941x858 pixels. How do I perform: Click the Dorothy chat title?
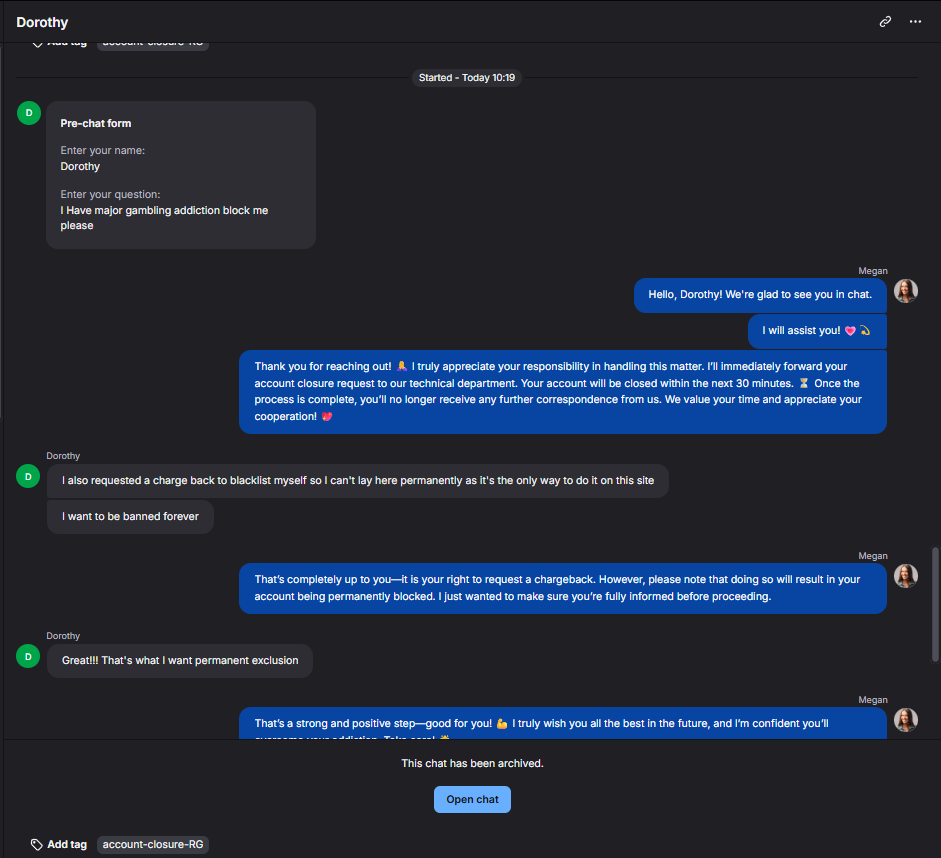click(x=42, y=22)
